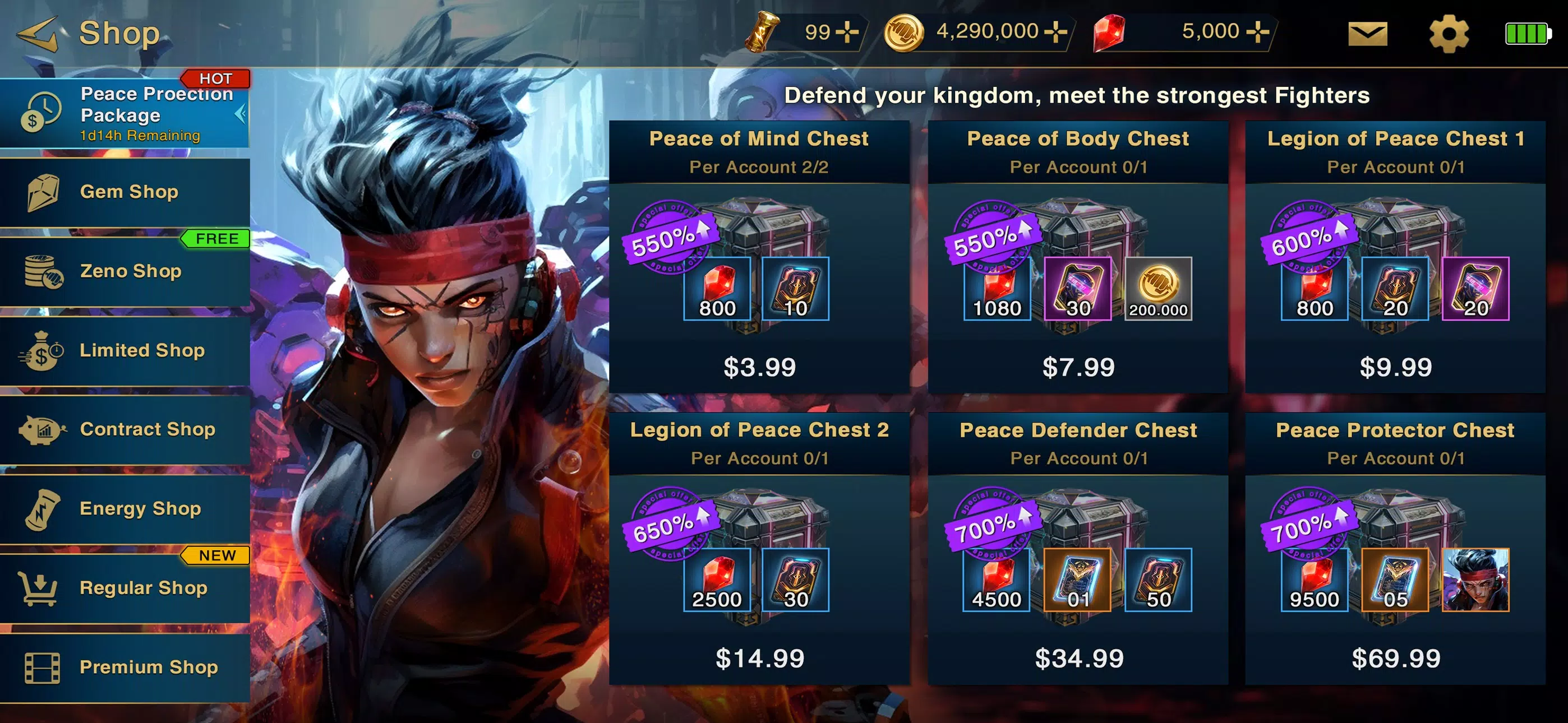1568x723 pixels.
Task: Tap the 800 red gems reward in Peace of Mind Chest
Action: click(x=717, y=289)
